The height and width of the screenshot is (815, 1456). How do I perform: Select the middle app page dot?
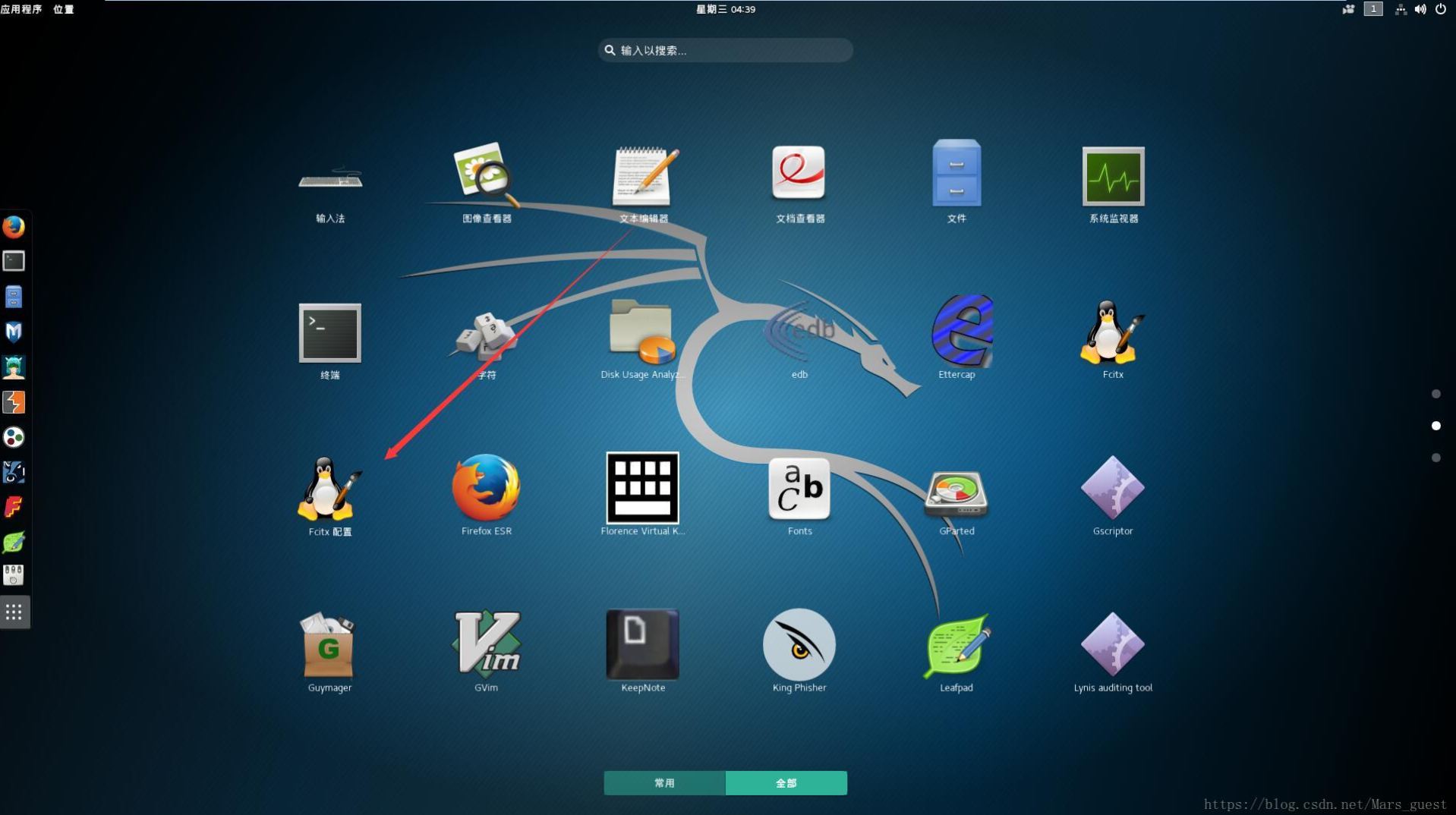point(1436,426)
